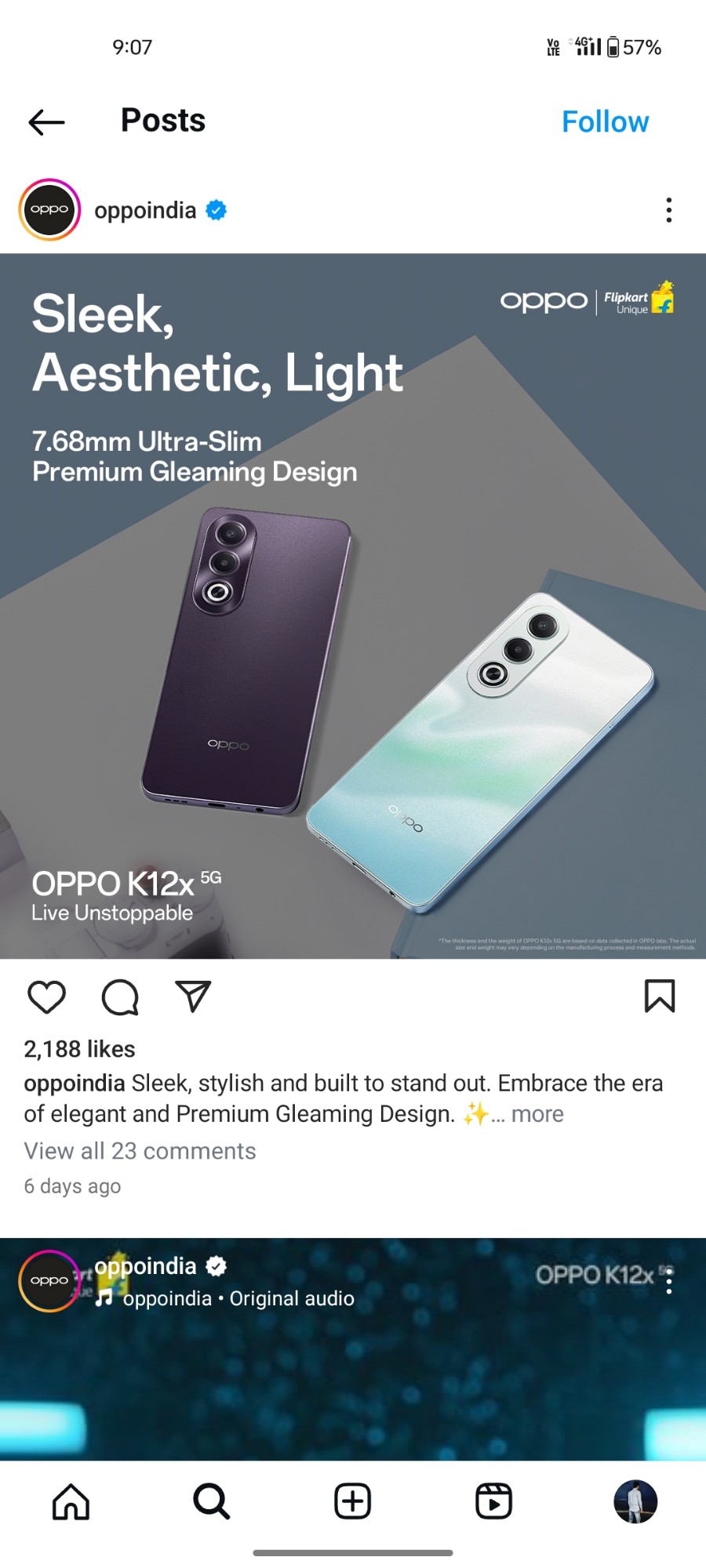Tap the back arrow beside Posts
Image resolution: width=706 pixels, height=1568 pixels.
coord(46,122)
